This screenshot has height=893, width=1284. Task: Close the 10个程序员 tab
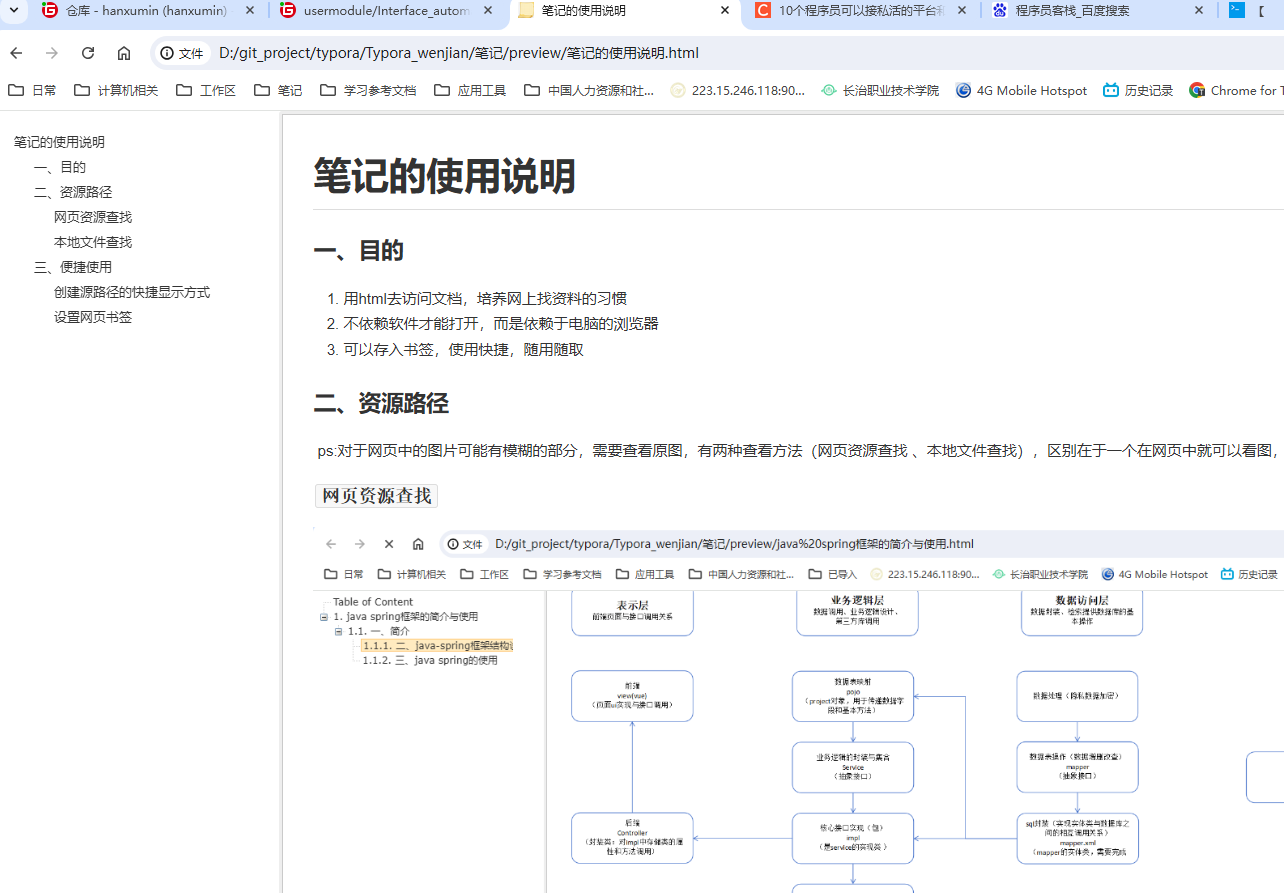pos(962,10)
